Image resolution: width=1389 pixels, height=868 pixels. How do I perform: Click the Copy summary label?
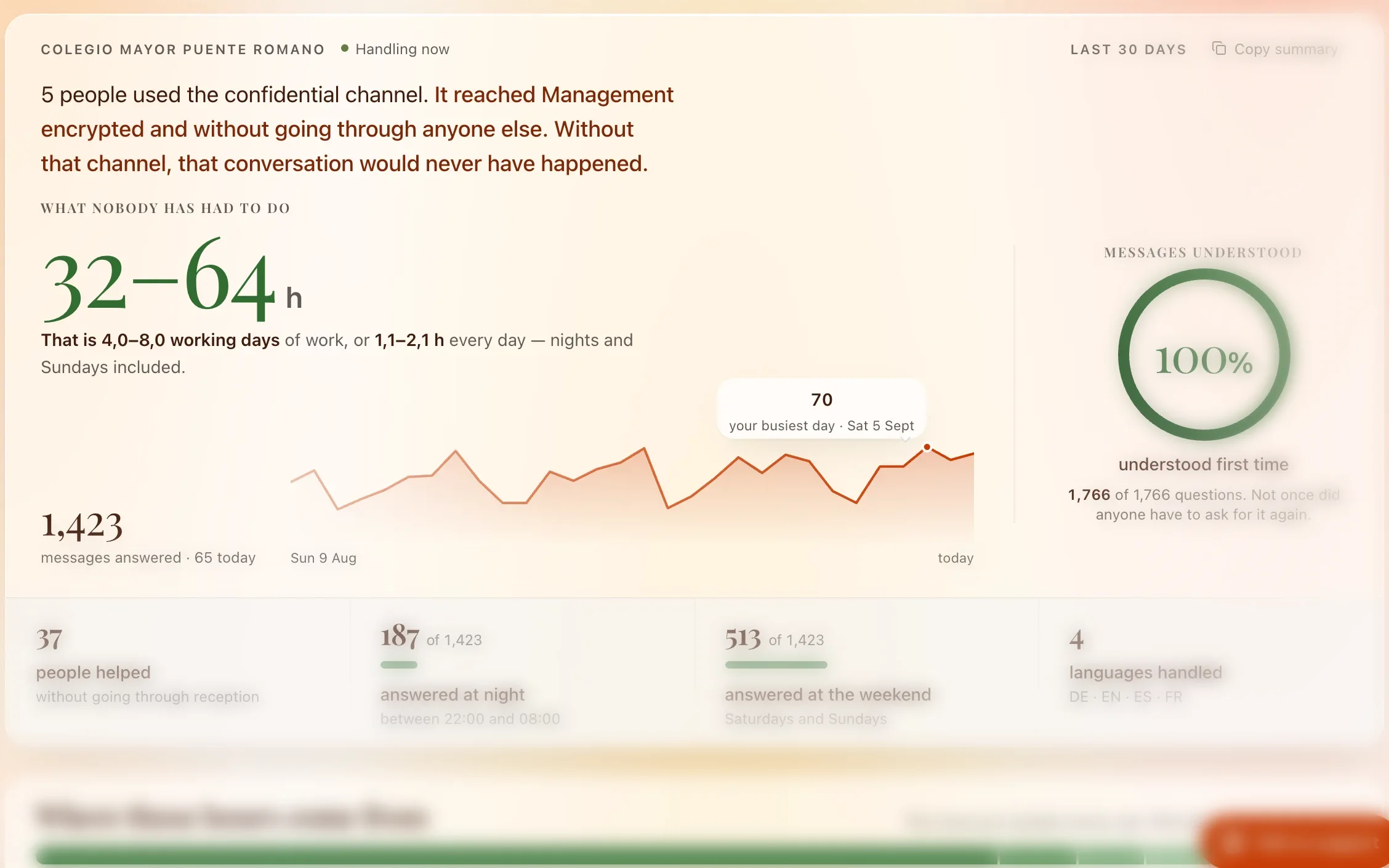1286,49
